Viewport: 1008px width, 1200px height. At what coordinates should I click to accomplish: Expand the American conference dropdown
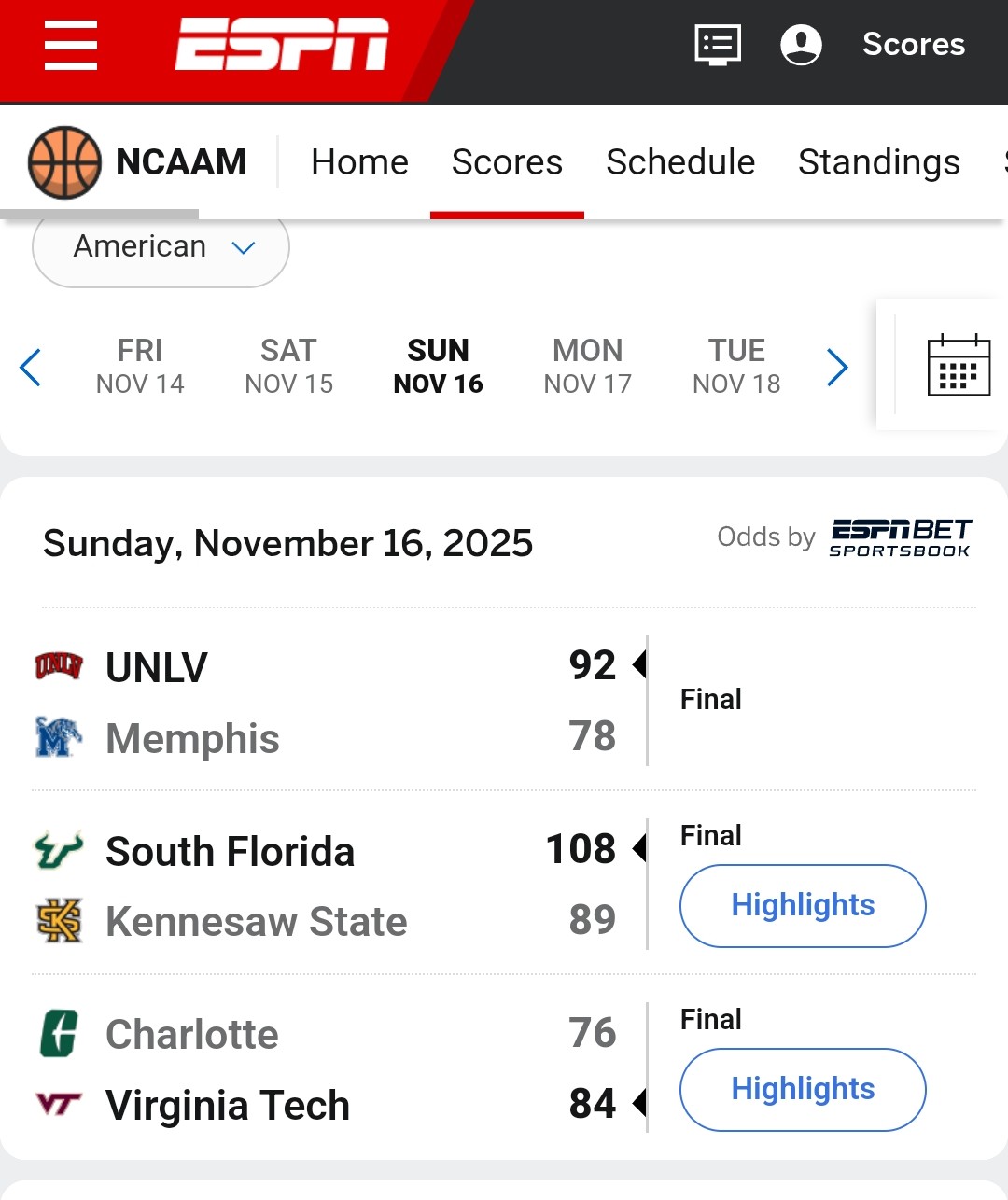click(161, 247)
